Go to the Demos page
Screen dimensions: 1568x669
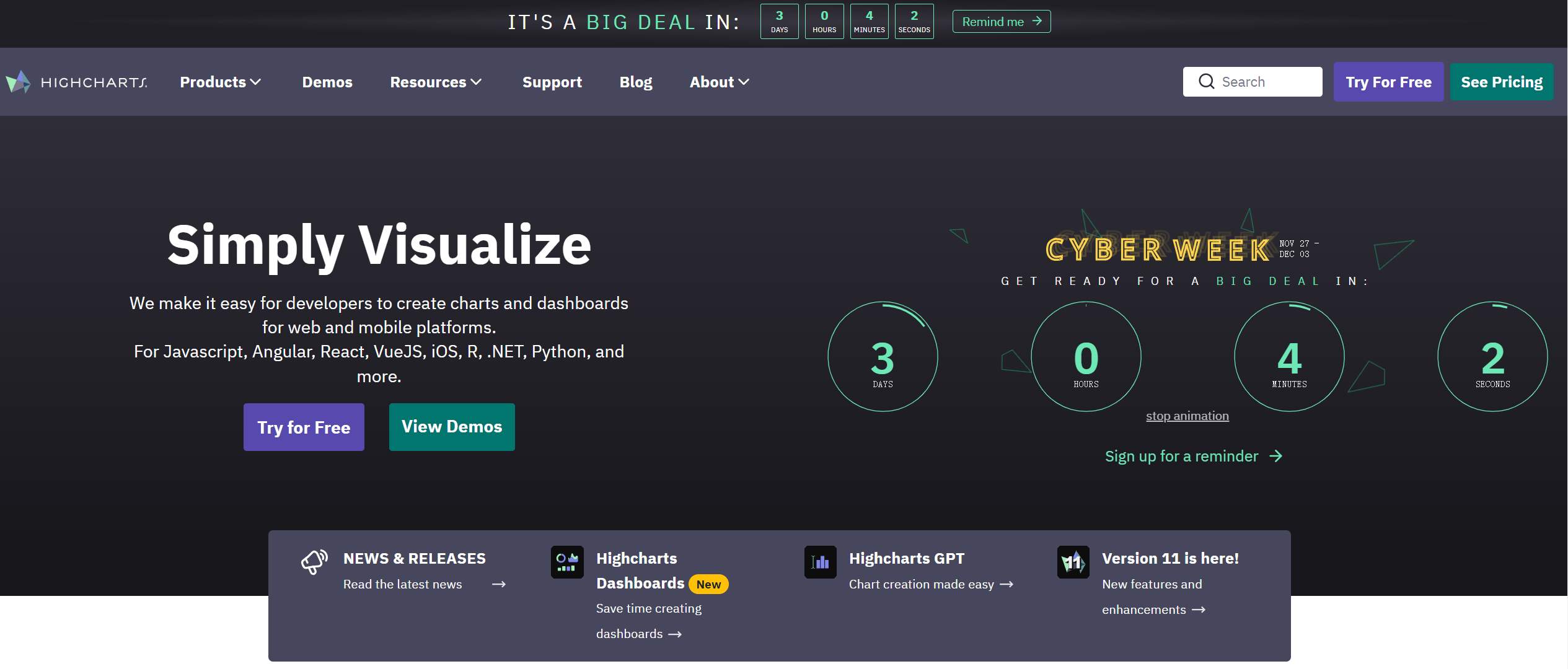[x=327, y=82]
